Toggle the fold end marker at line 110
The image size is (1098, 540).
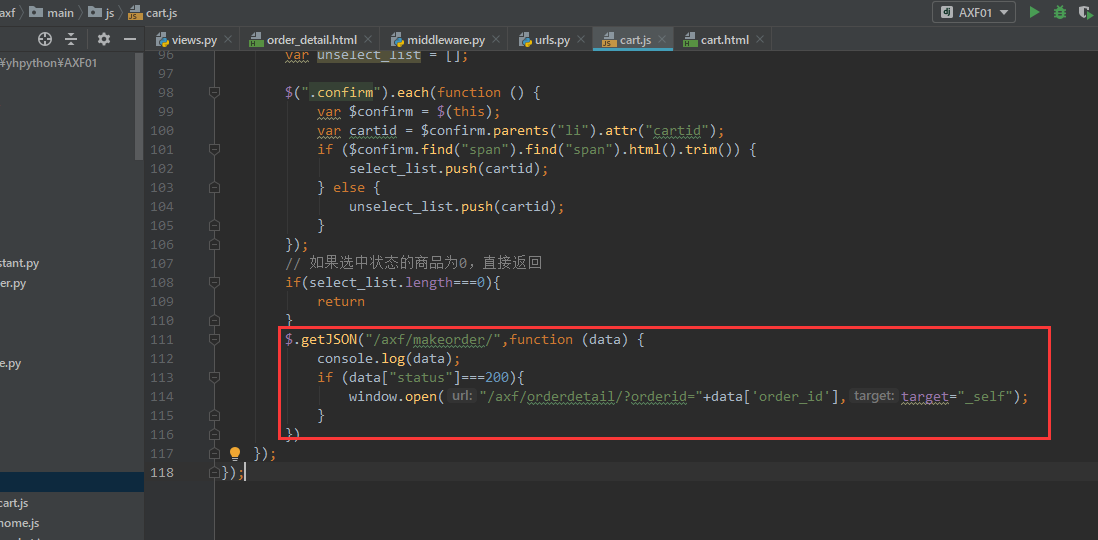click(x=215, y=320)
